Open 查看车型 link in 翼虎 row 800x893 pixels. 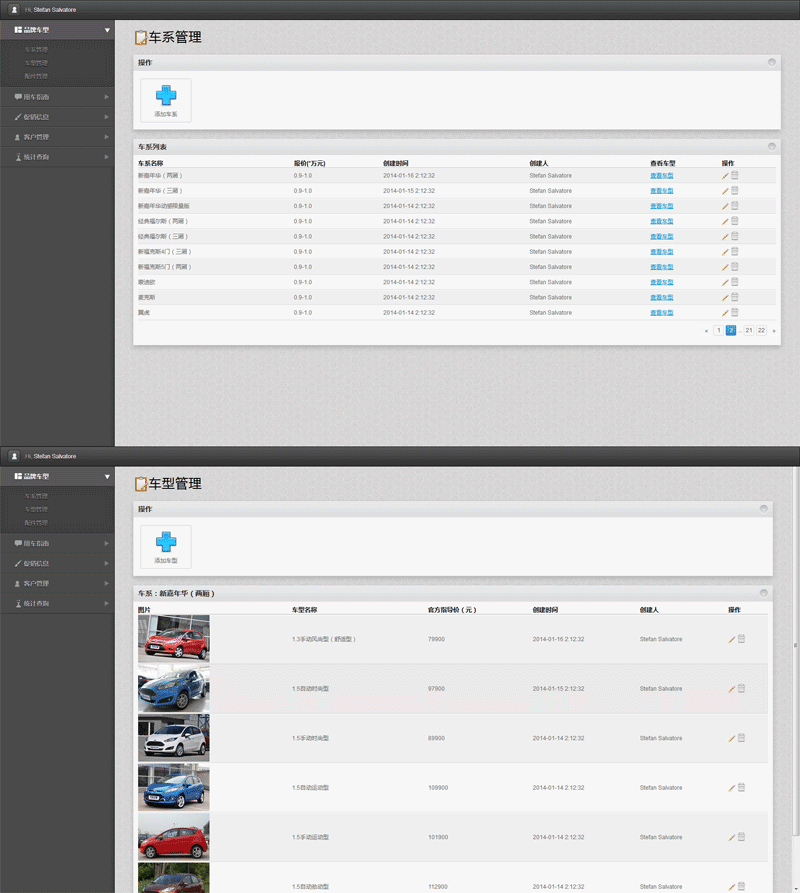point(661,313)
